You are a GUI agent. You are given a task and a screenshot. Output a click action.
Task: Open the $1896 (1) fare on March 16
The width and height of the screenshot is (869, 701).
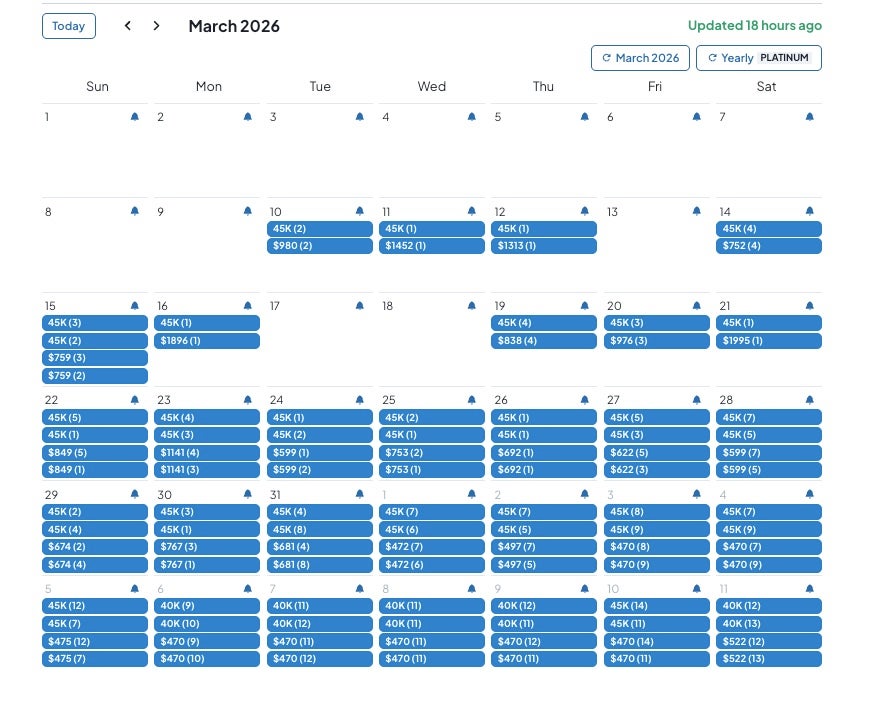click(207, 341)
